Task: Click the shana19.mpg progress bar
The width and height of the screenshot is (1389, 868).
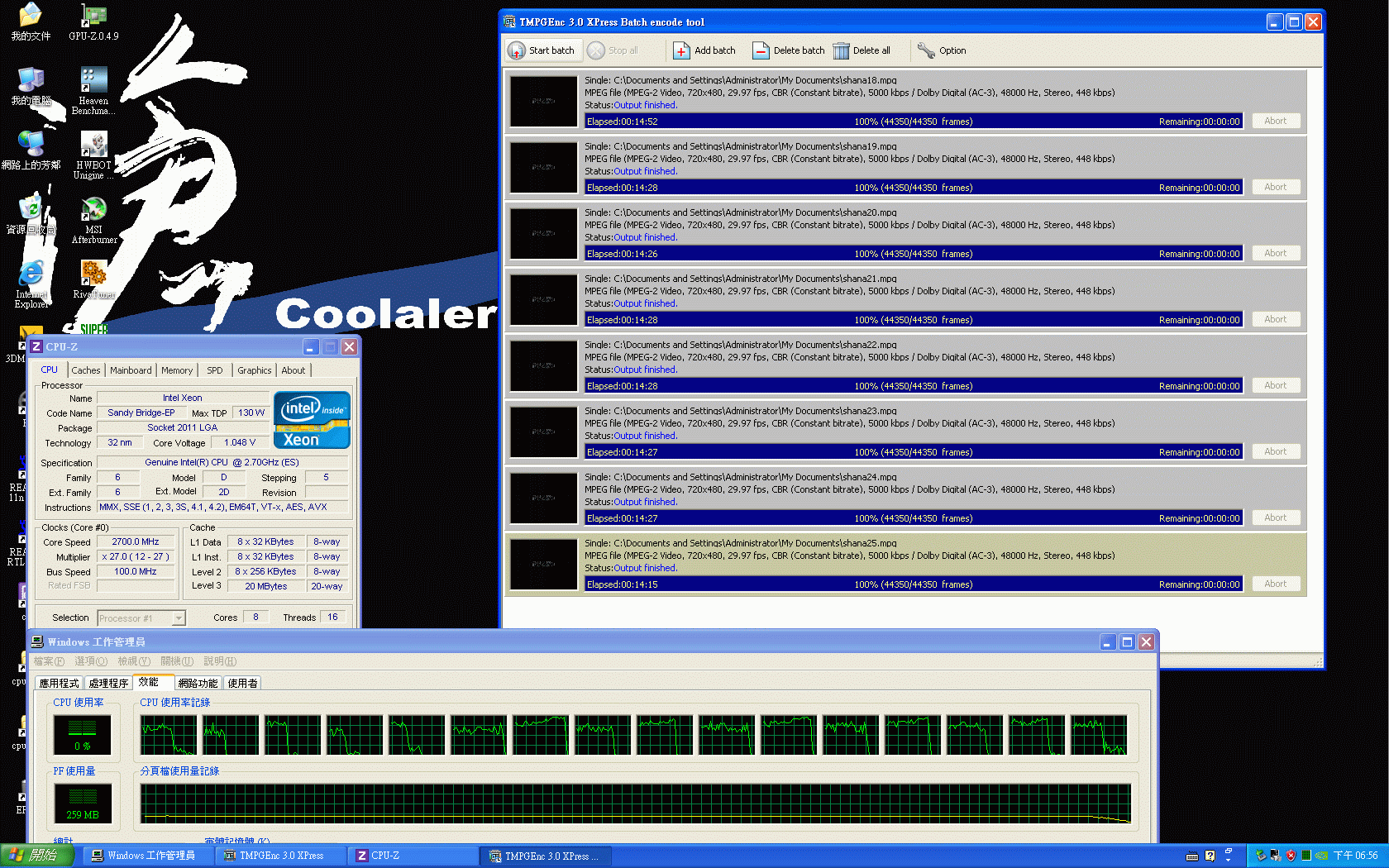Action: pyautogui.click(x=914, y=188)
